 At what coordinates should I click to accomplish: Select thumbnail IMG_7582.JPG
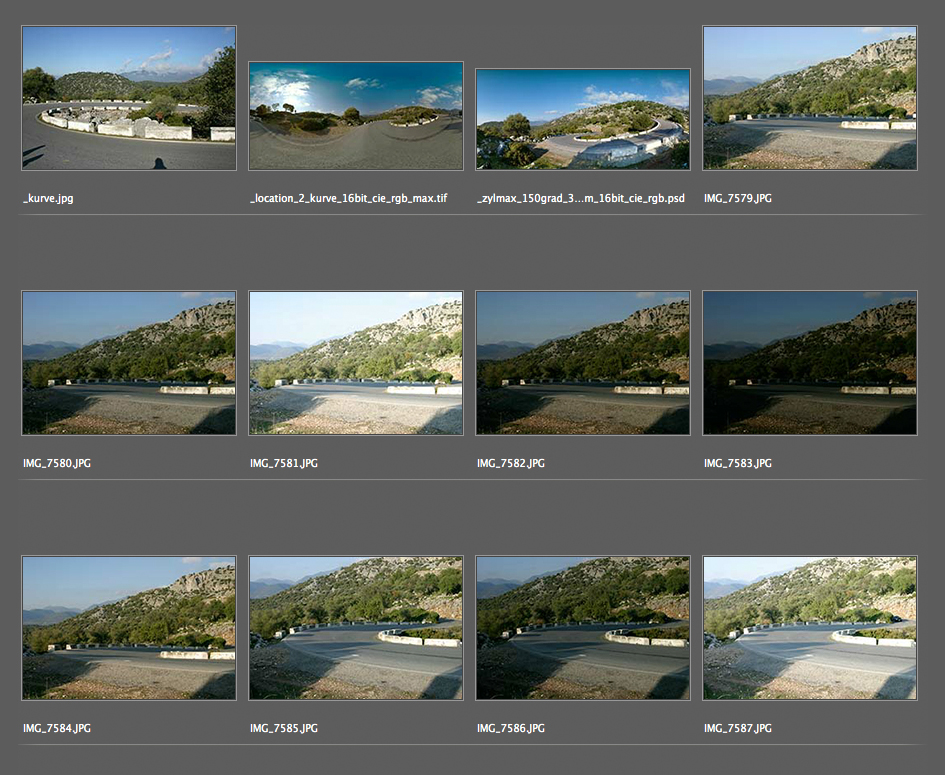click(583, 363)
